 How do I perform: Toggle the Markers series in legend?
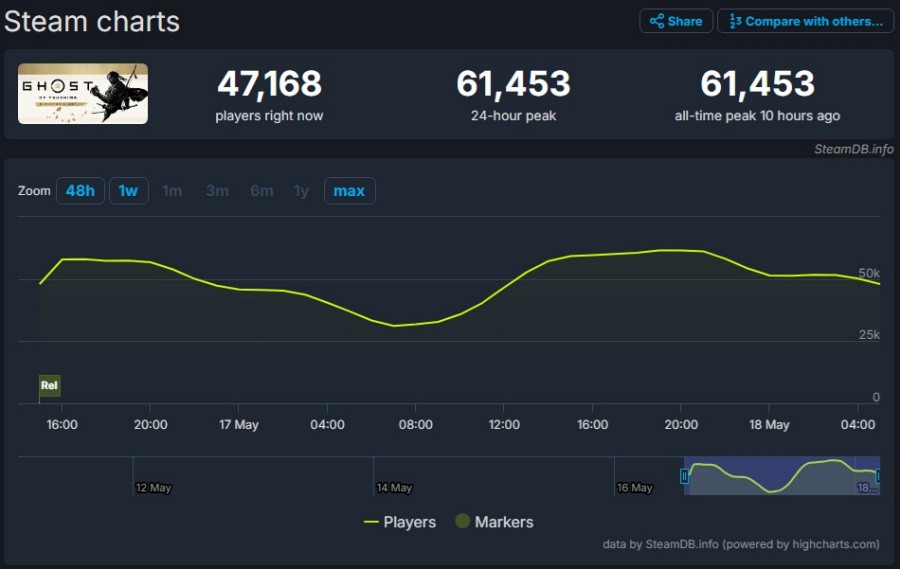494,522
